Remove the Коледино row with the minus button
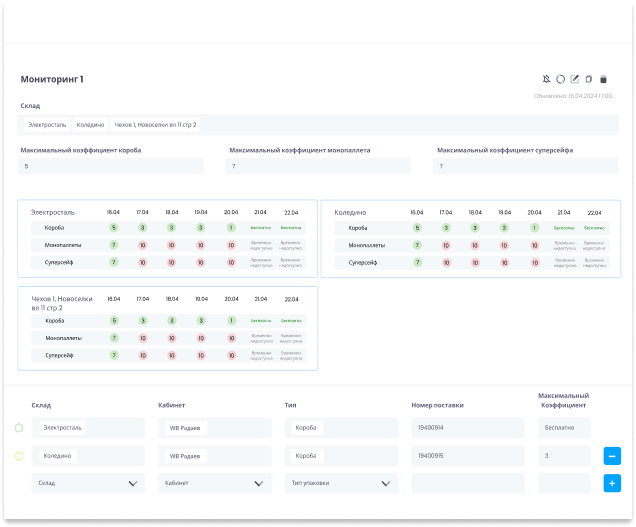The height and width of the screenshot is (527, 636). point(612,456)
